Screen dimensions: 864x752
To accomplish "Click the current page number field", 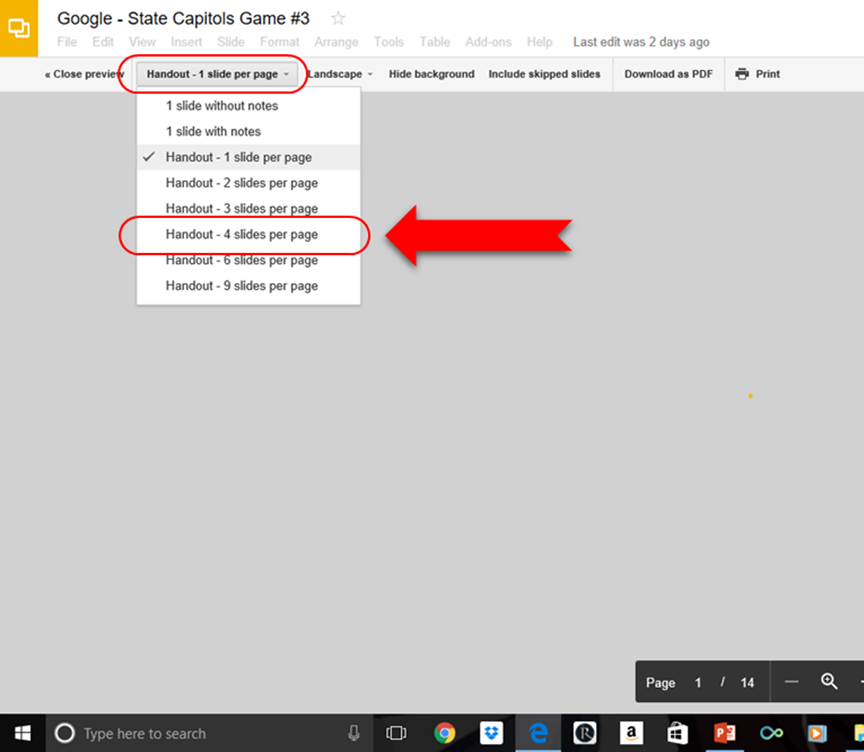I will tap(698, 683).
